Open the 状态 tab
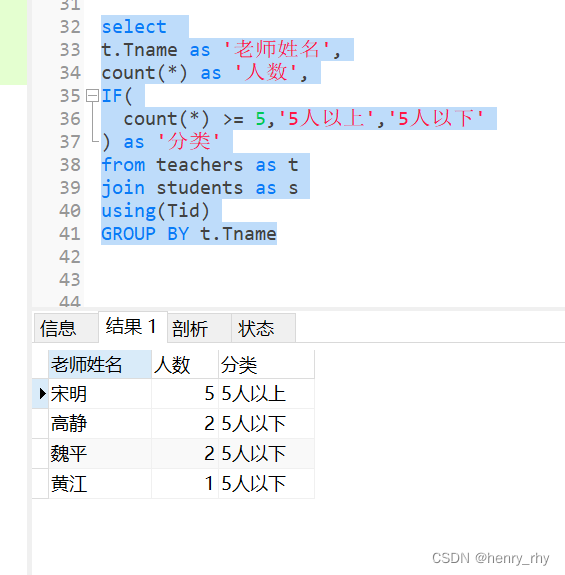Image resolution: width=565 pixels, height=575 pixels. (x=263, y=328)
